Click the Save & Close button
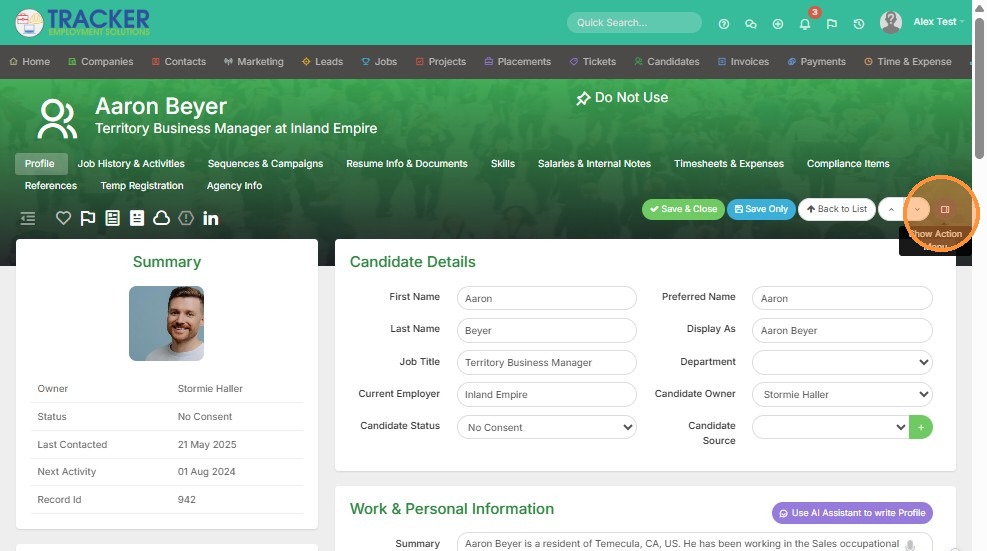The width and height of the screenshot is (987, 551). pos(683,209)
